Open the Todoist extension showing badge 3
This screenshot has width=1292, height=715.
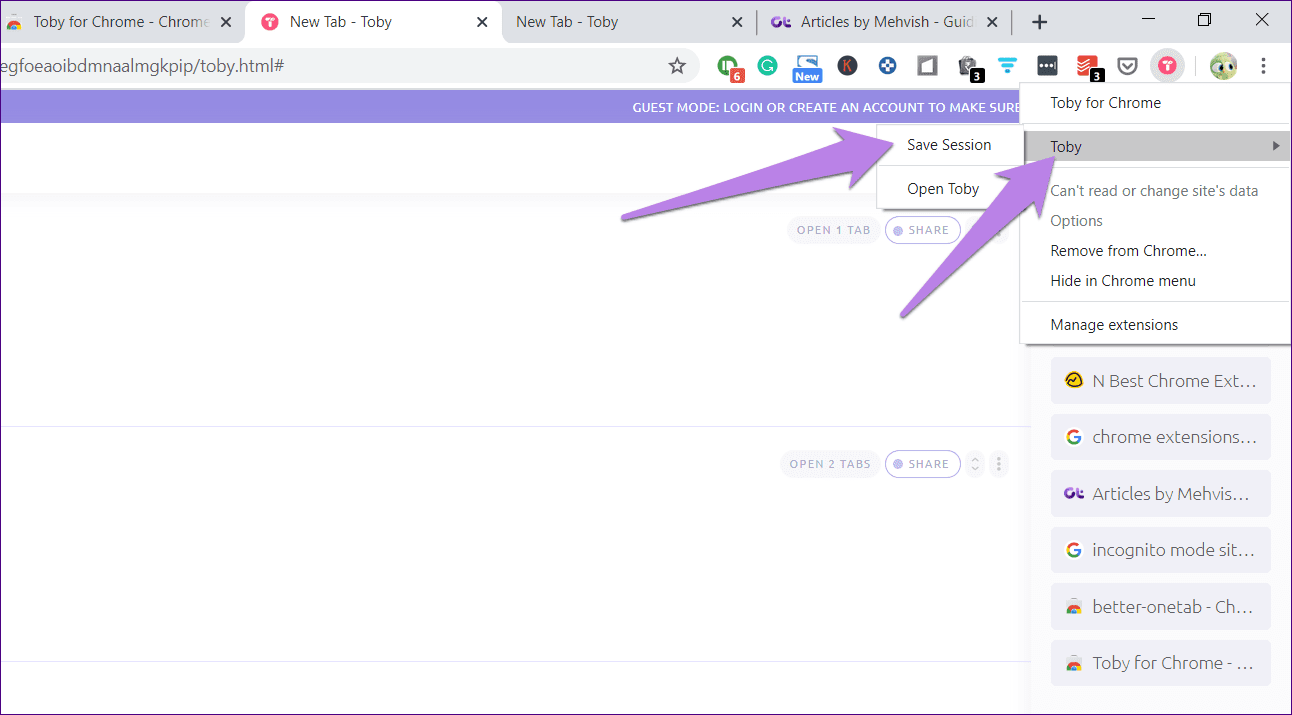1087,65
